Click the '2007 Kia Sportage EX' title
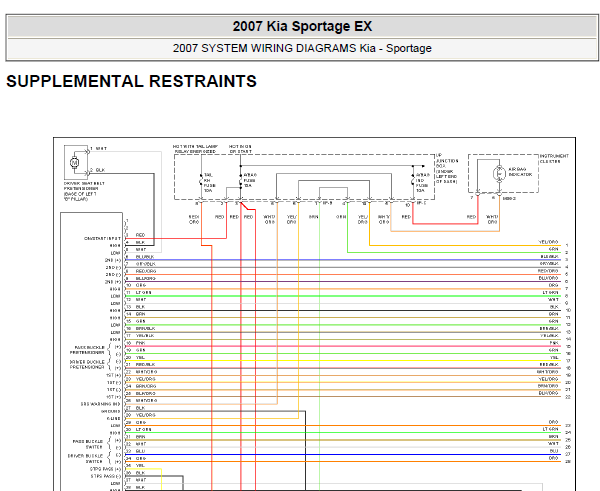Screen dimensions: 600x491 pos(302,26)
